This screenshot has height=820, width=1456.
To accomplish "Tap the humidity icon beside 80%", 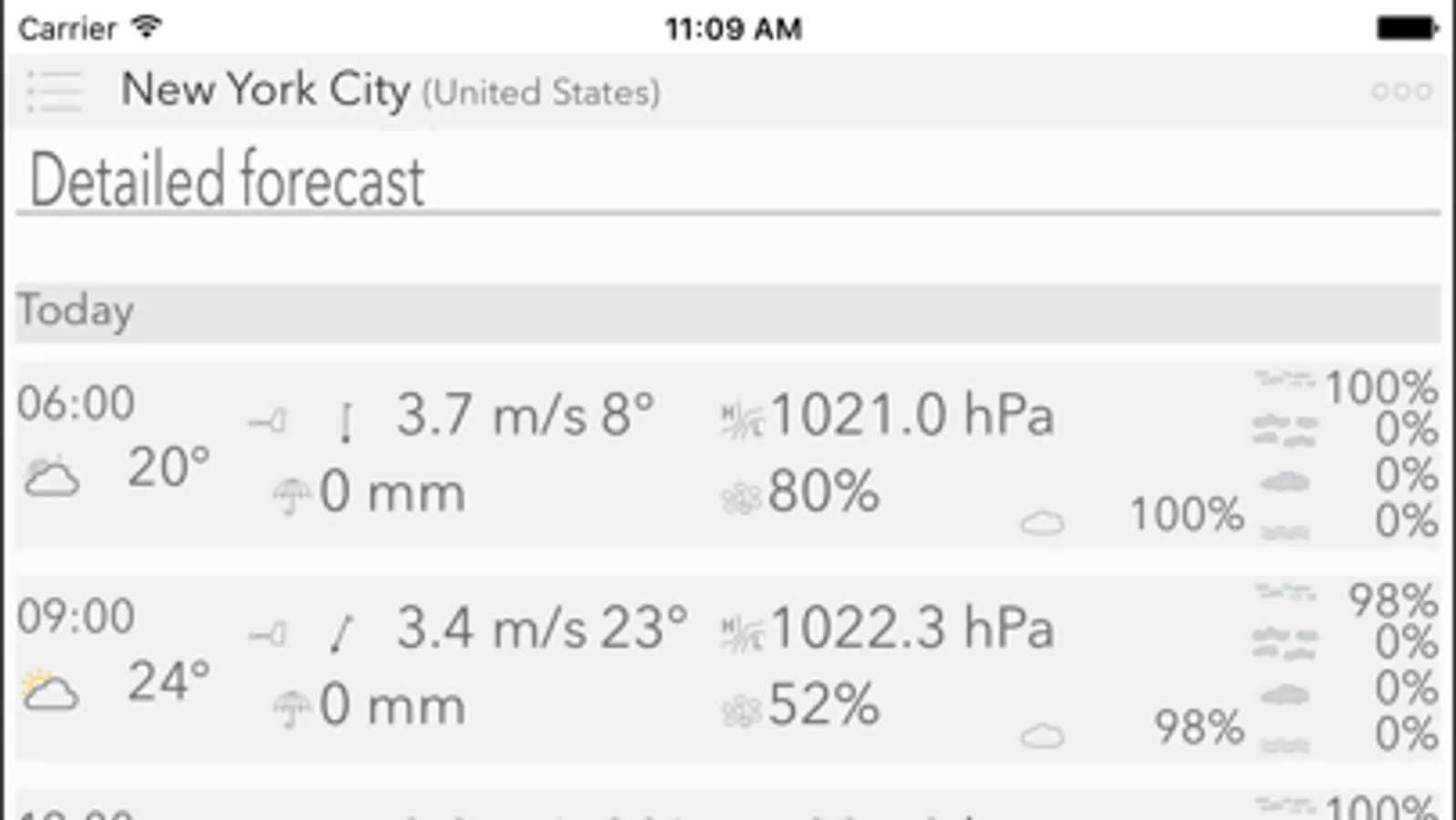I will [x=741, y=497].
